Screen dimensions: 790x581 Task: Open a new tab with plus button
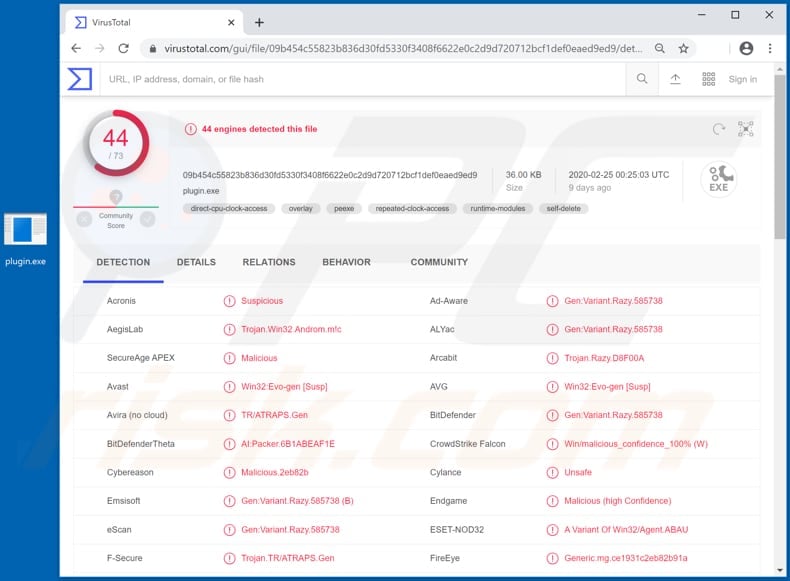click(259, 23)
